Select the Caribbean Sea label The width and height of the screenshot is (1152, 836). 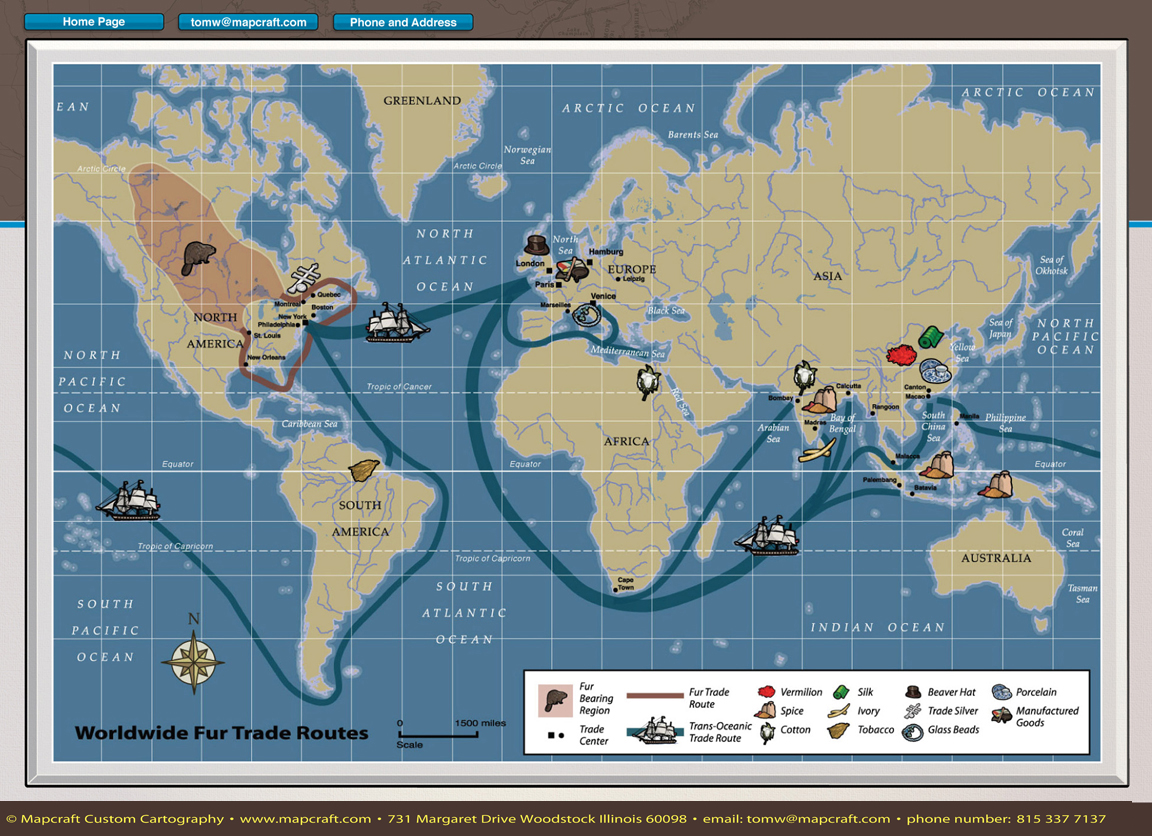(309, 424)
